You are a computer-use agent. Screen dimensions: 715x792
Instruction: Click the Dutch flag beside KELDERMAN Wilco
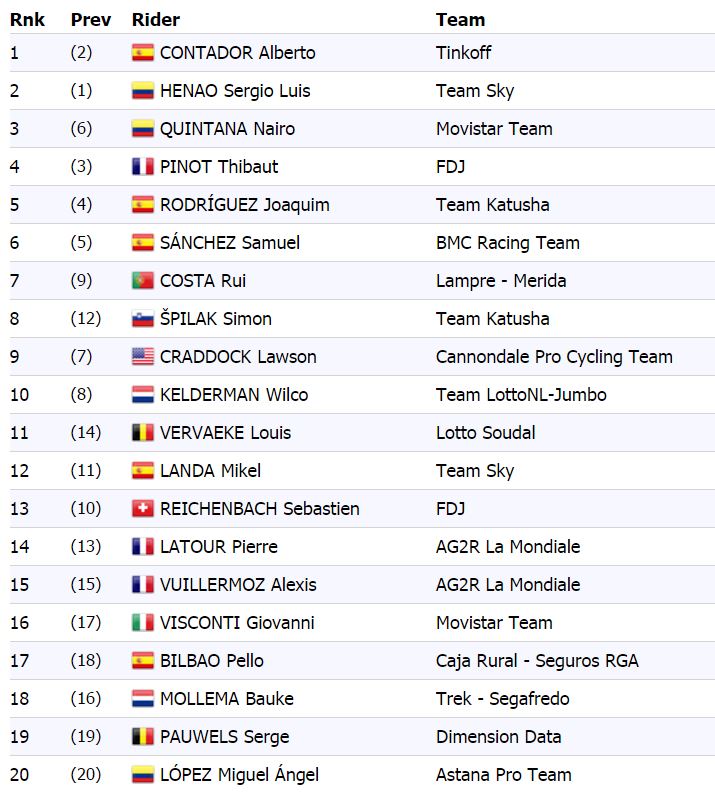tap(143, 394)
